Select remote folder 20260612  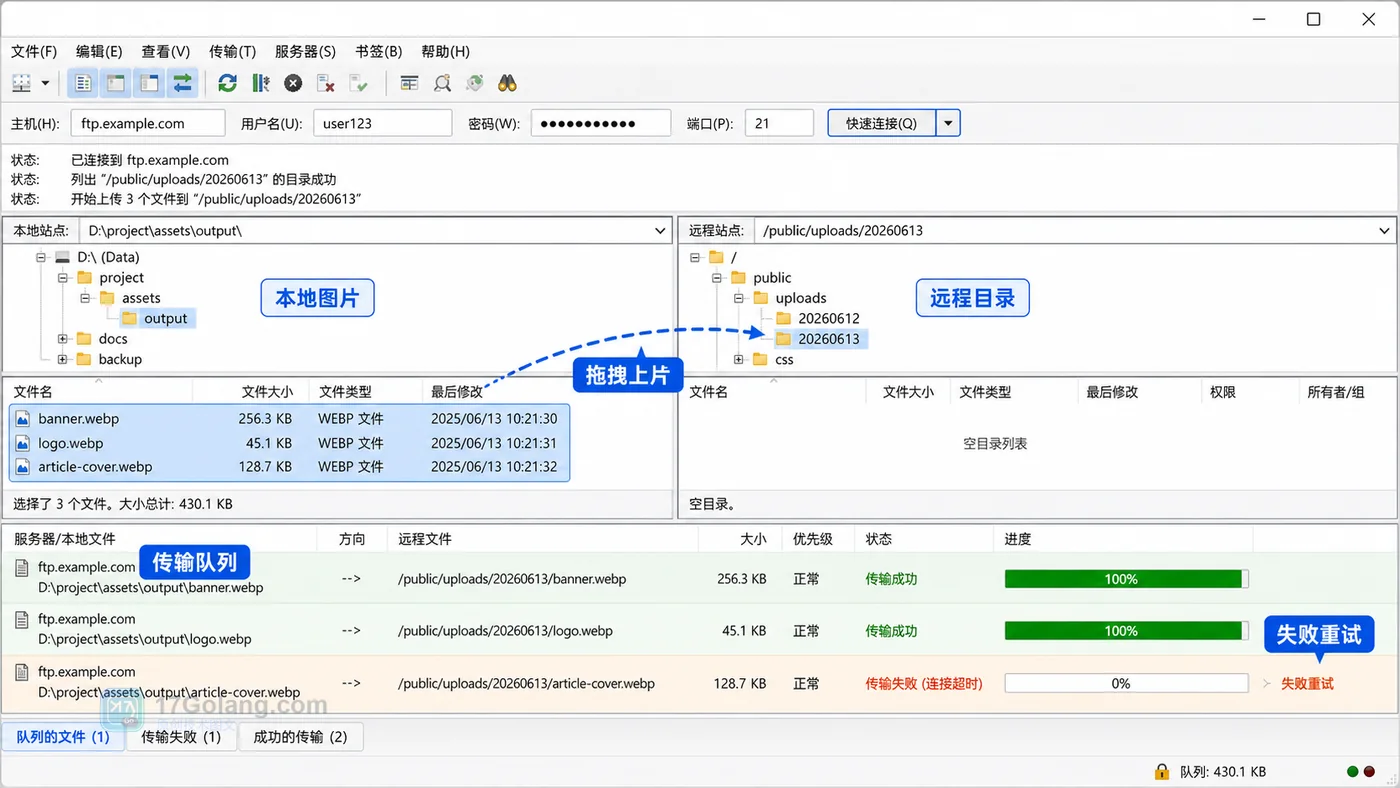(818, 318)
